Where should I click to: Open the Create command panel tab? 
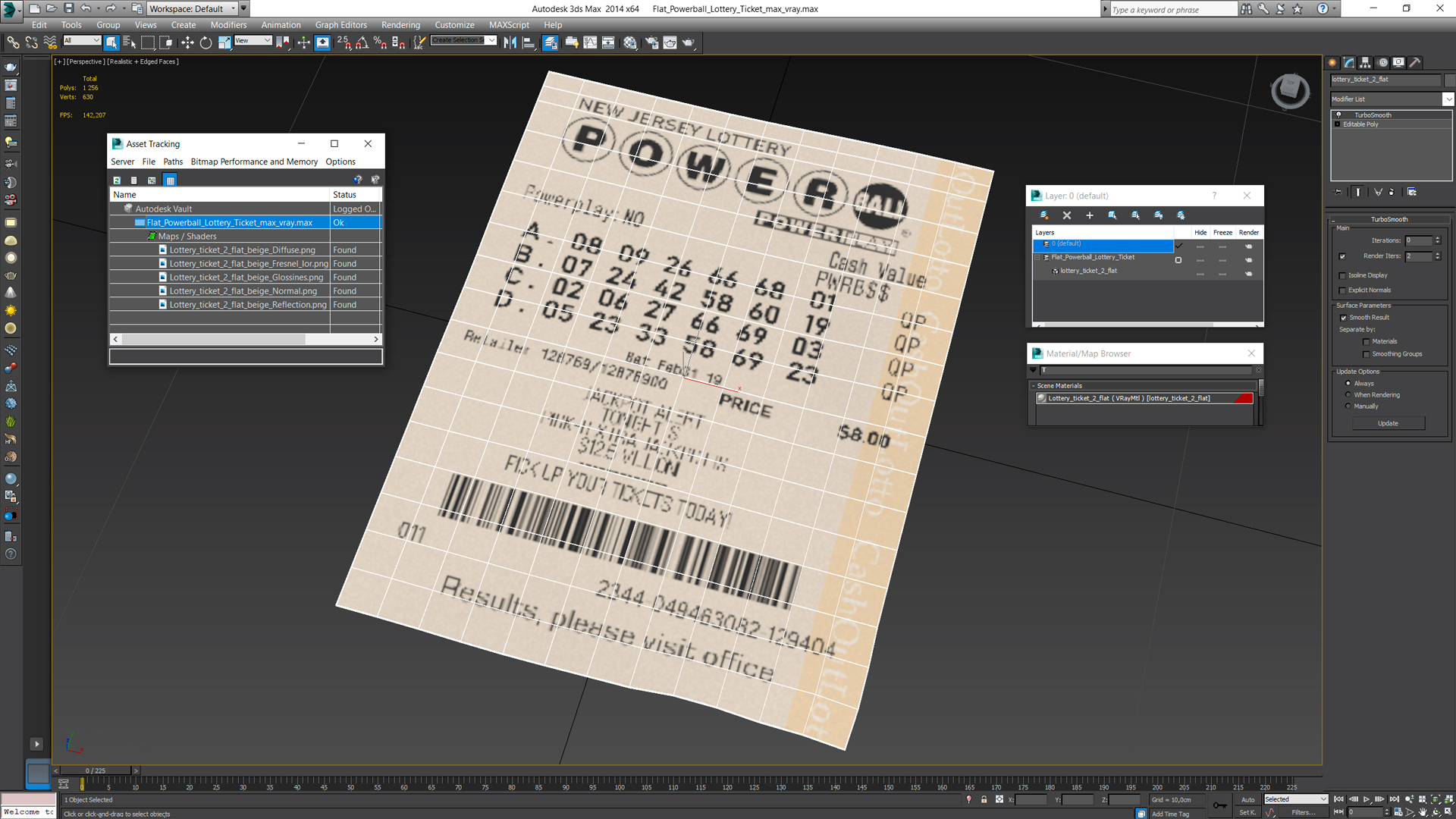click(x=1332, y=63)
